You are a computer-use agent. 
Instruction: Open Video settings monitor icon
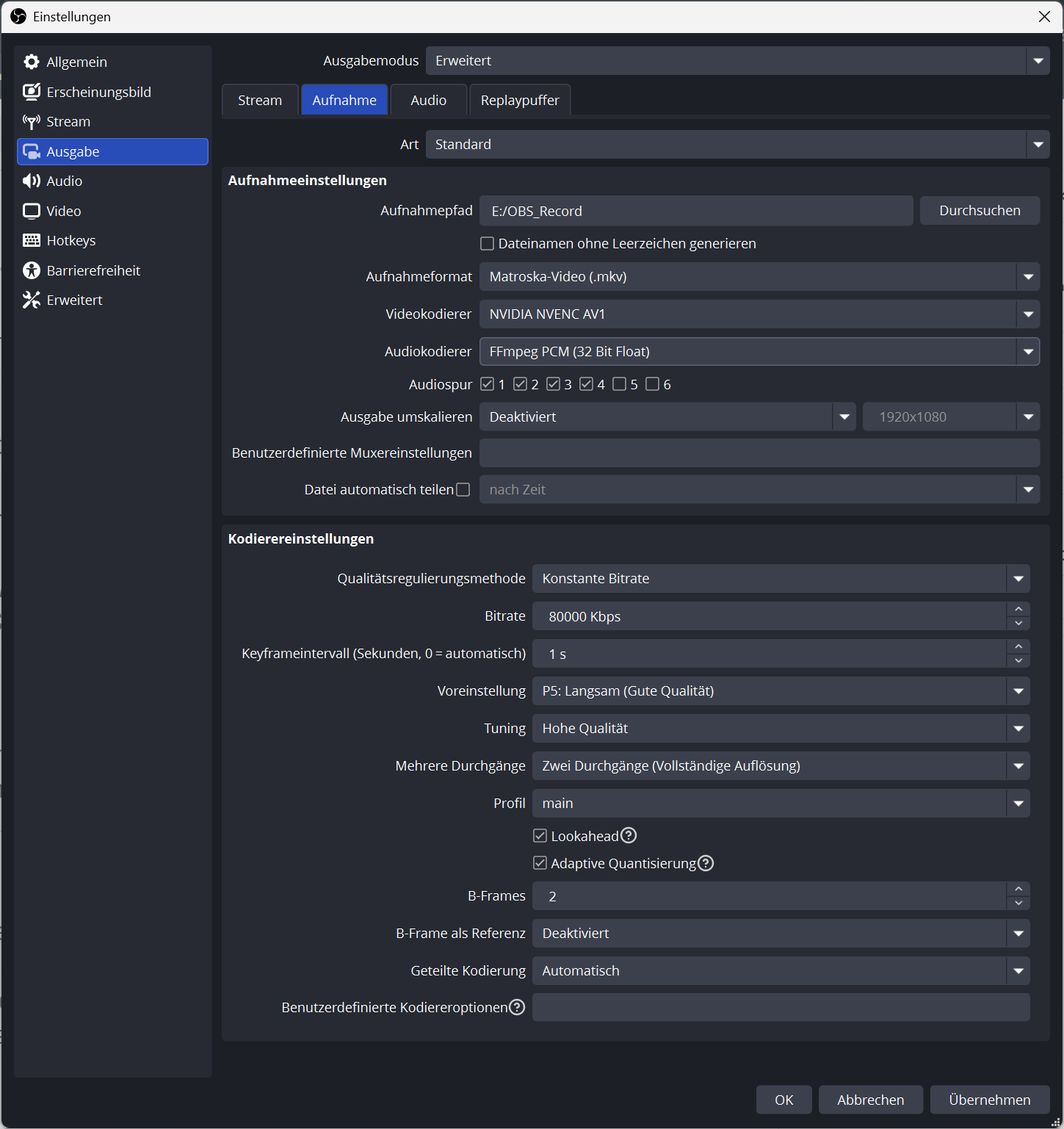click(x=32, y=211)
